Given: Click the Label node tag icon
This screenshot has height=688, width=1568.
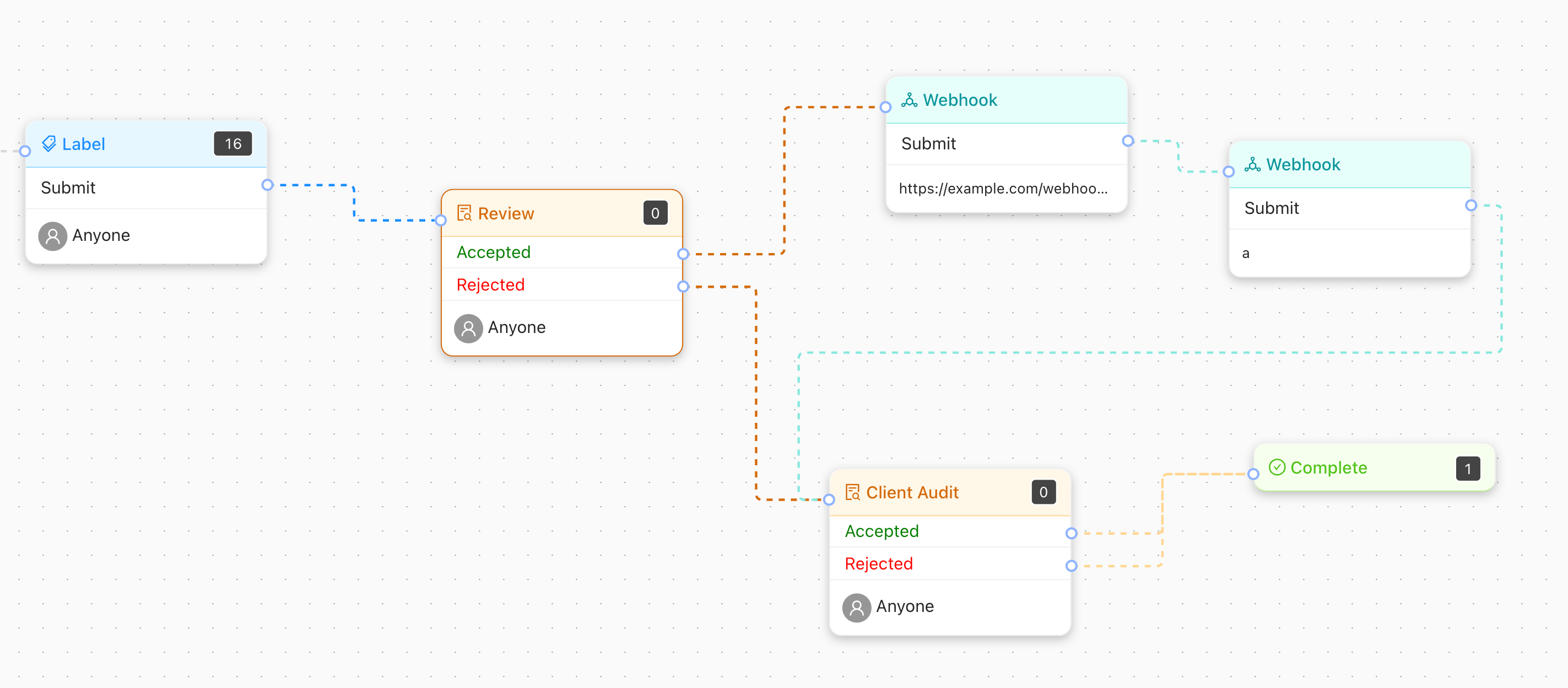Looking at the screenshot, I should click(x=49, y=144).
